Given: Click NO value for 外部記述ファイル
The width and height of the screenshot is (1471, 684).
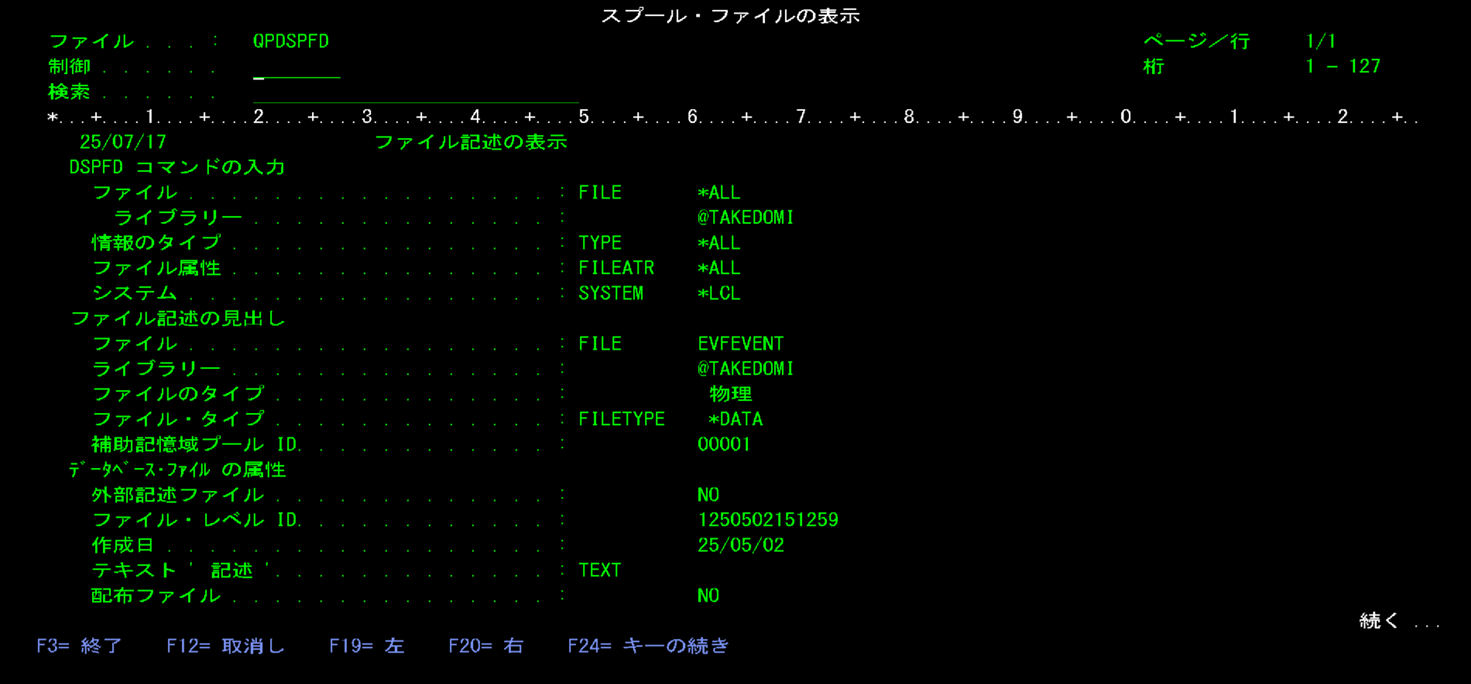Looking at the screenshot, I should [708, 495].
